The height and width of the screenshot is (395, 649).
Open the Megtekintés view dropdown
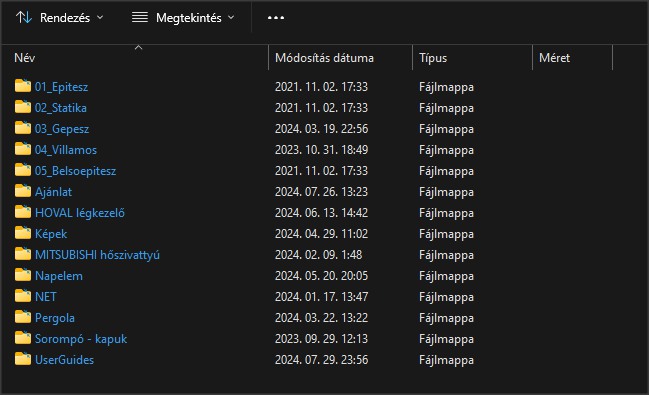tap(183, 18)
